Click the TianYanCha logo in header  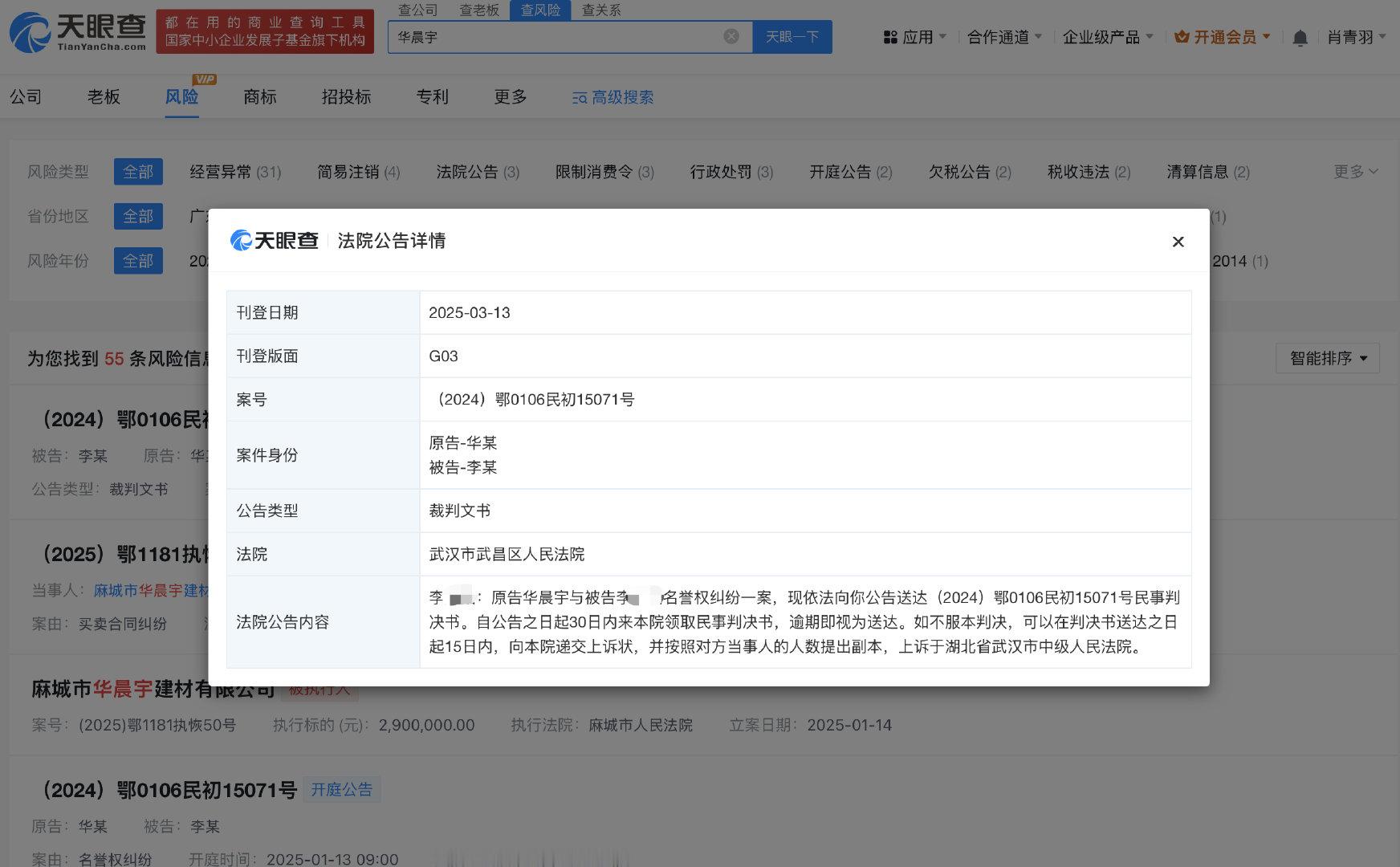click(x=78, y=32)
